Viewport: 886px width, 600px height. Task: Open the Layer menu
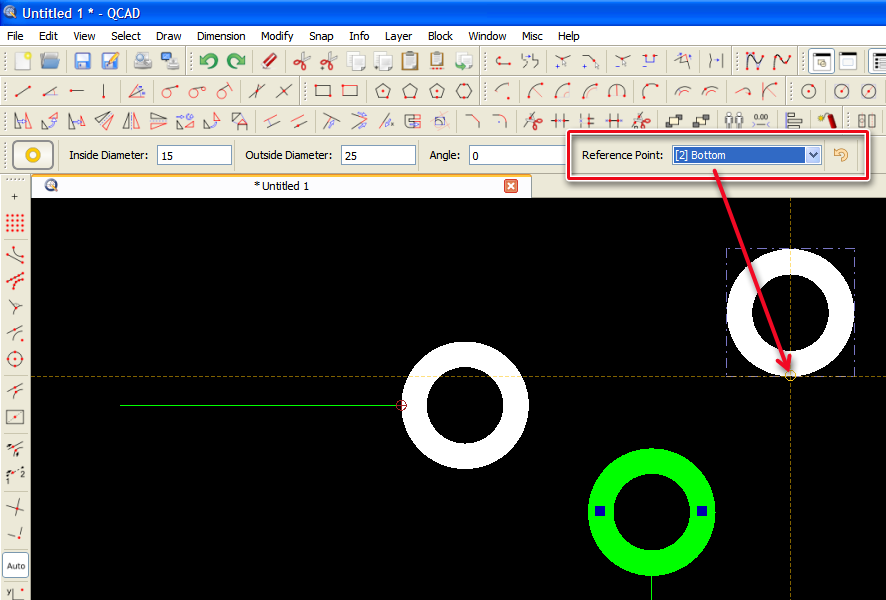tap(398, 36)
